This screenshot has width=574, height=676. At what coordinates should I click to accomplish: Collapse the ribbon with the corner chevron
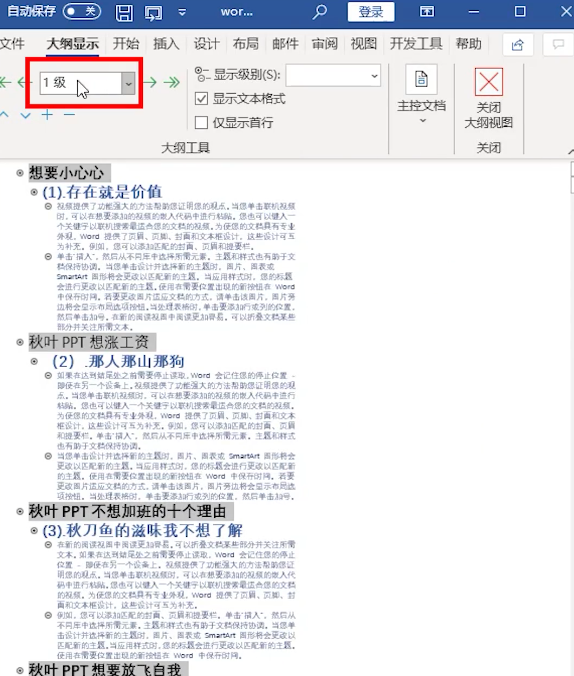[x=571, y=151]
